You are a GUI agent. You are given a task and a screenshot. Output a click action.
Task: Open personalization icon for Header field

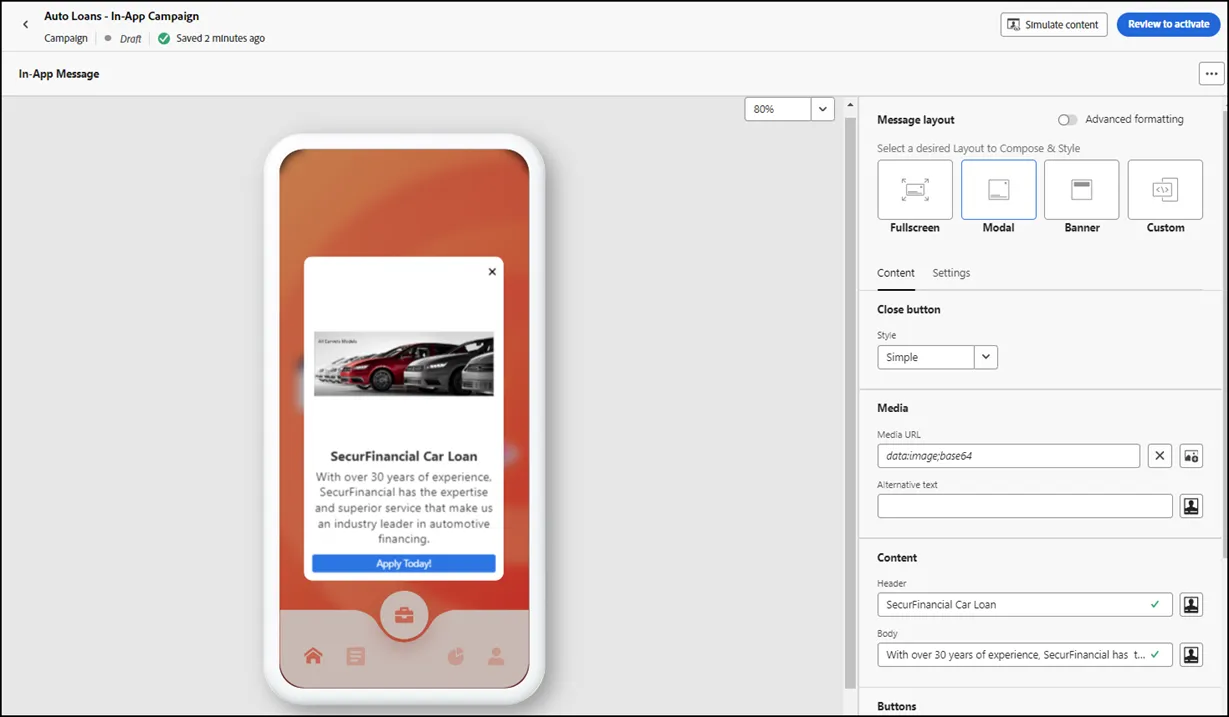click(x=1191, y=605)
